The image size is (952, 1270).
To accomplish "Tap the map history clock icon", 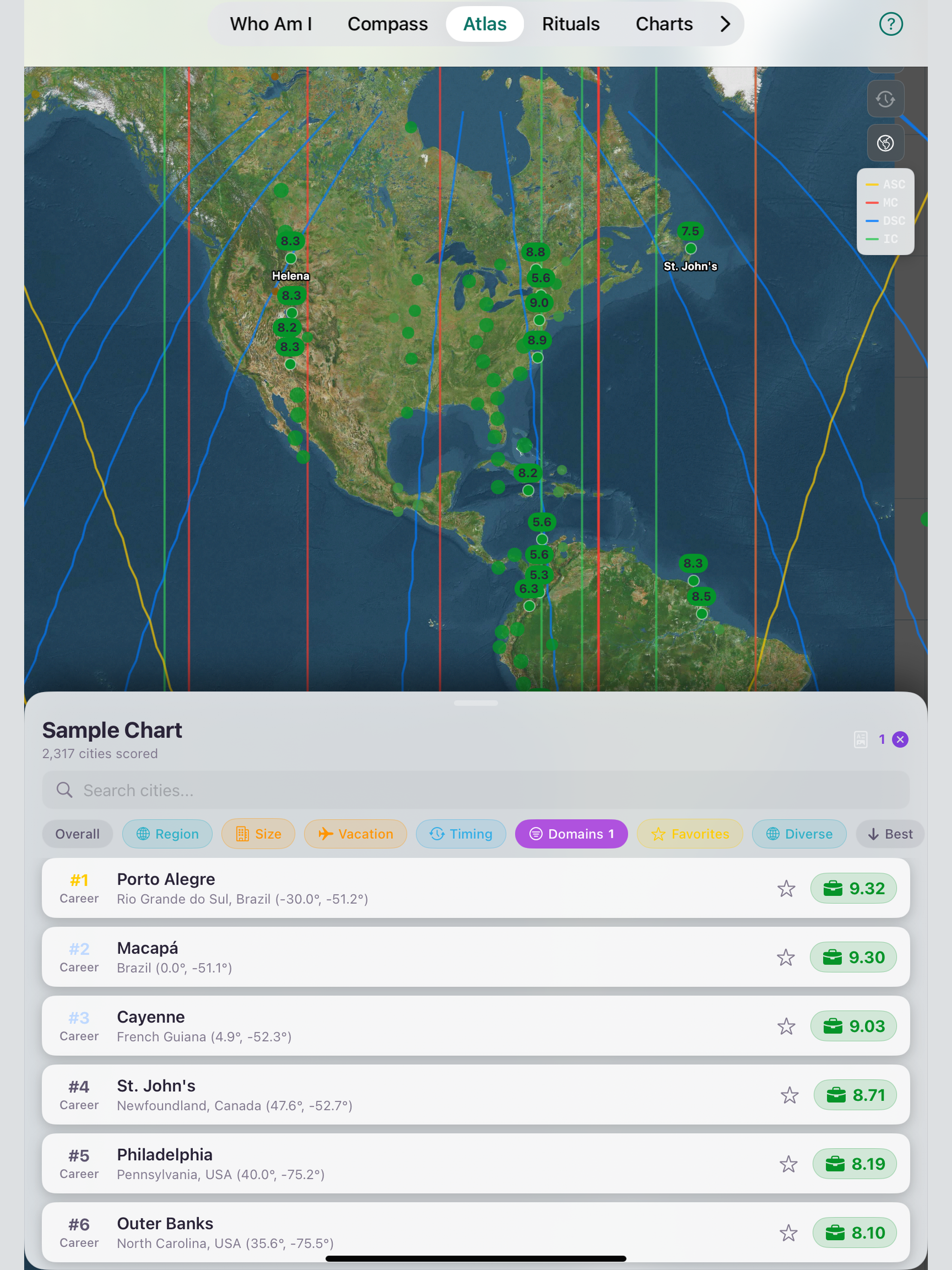I will (885, 99).
